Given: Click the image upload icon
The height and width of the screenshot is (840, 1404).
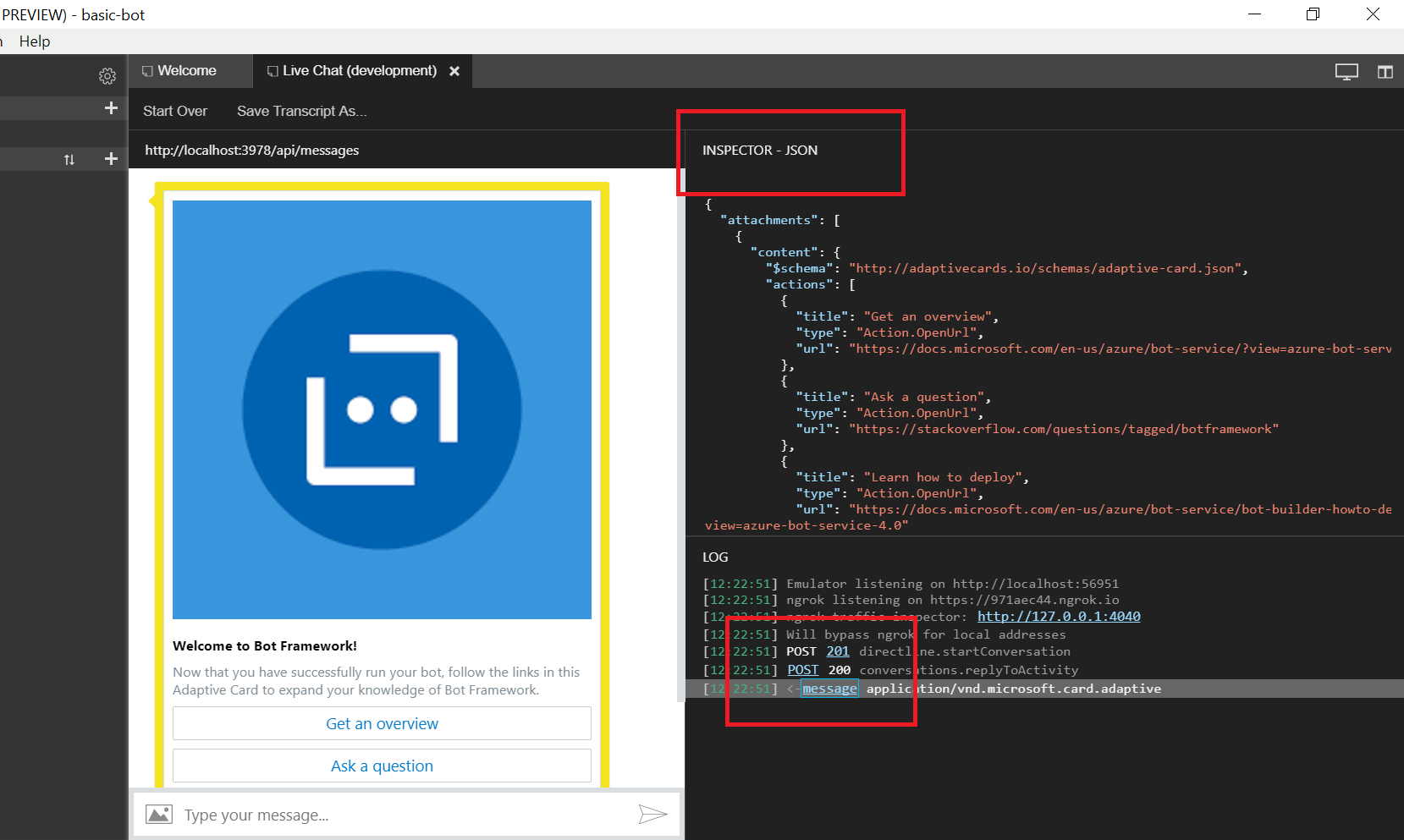Looking at the screenshot, I should [x=159, y=815].
